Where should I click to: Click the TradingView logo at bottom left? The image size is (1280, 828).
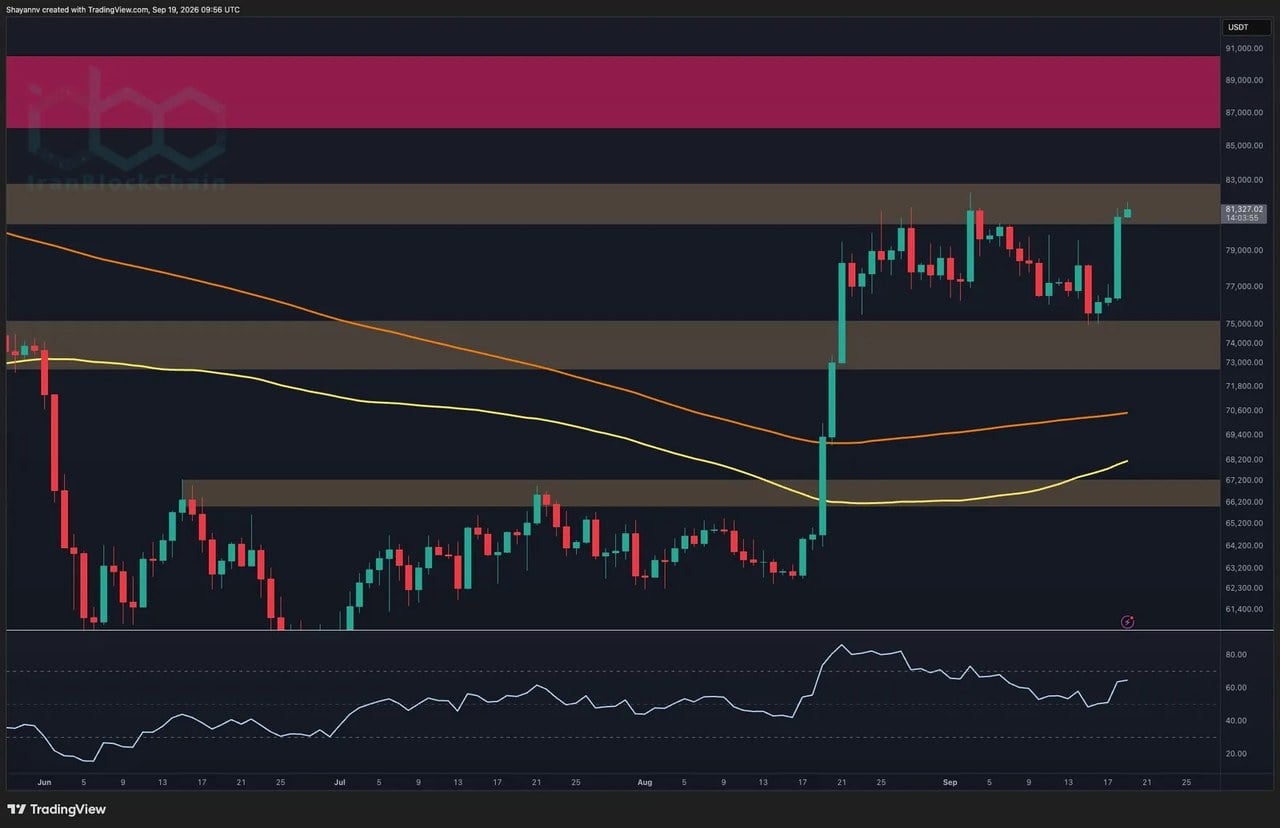[59, 808]
